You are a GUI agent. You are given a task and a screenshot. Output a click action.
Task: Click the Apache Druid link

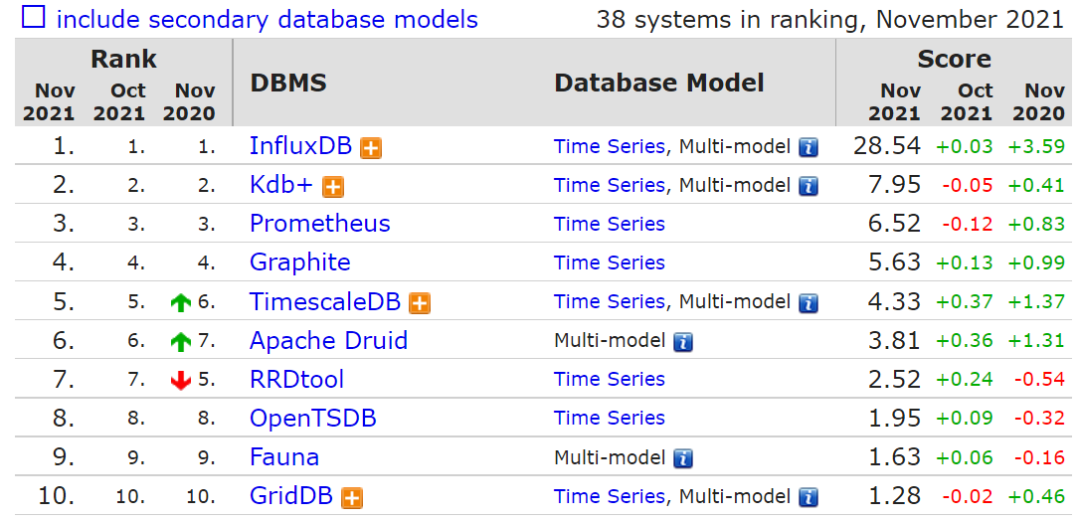[328, 341]
